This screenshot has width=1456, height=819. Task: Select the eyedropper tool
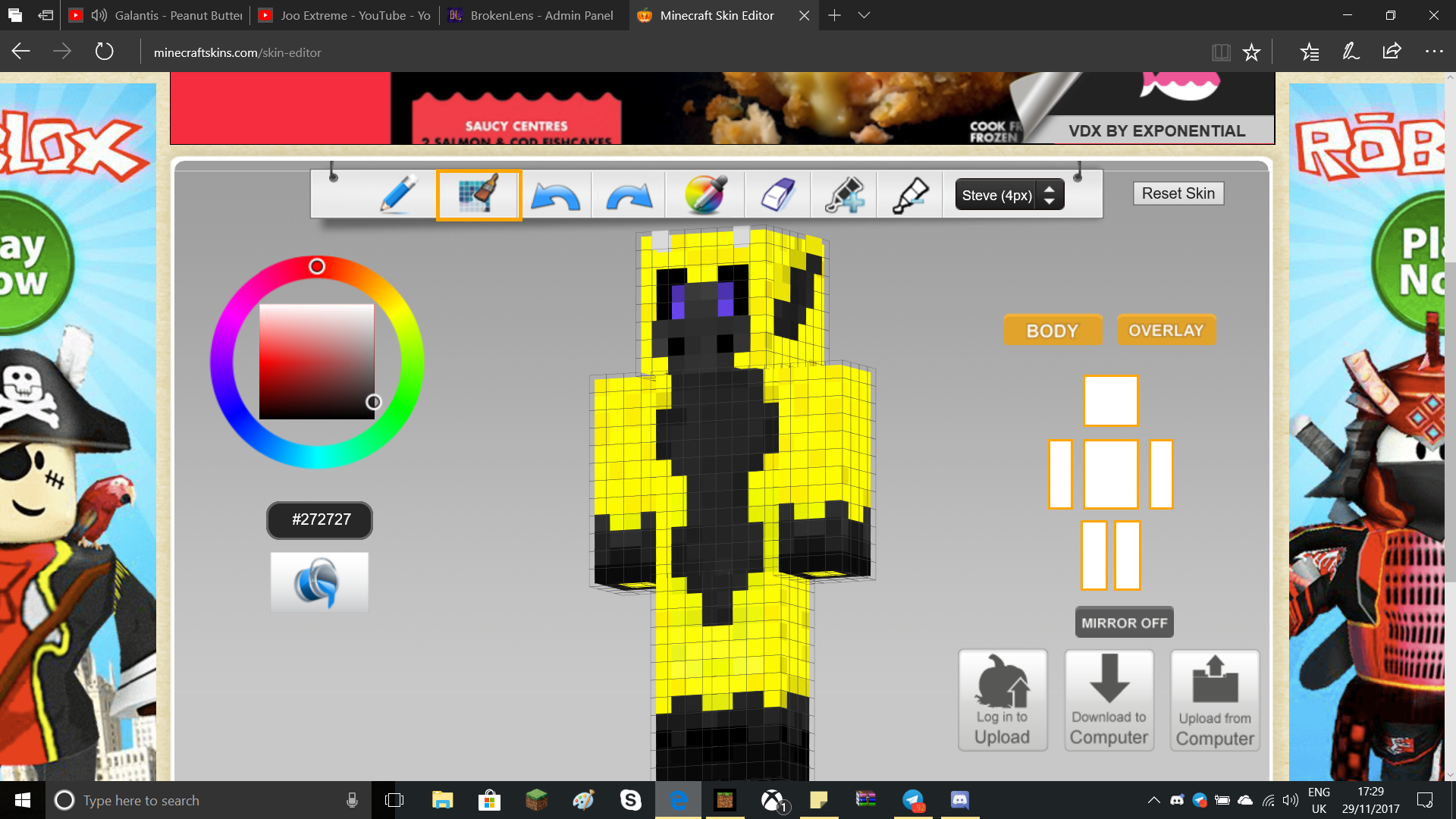(910, 195)
